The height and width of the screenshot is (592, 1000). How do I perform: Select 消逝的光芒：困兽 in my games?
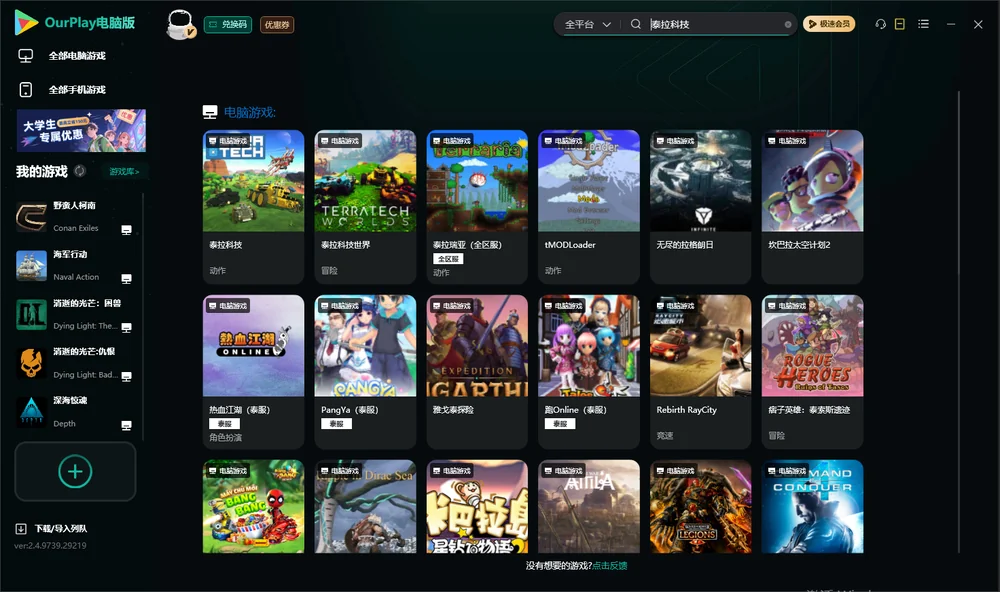(75, 314)
